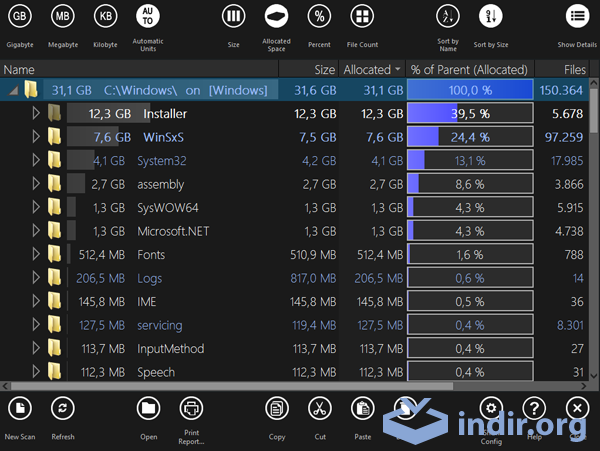The image size is (600, 451).
Task: Expand the Fonts folder
Action: coord(36,254)
